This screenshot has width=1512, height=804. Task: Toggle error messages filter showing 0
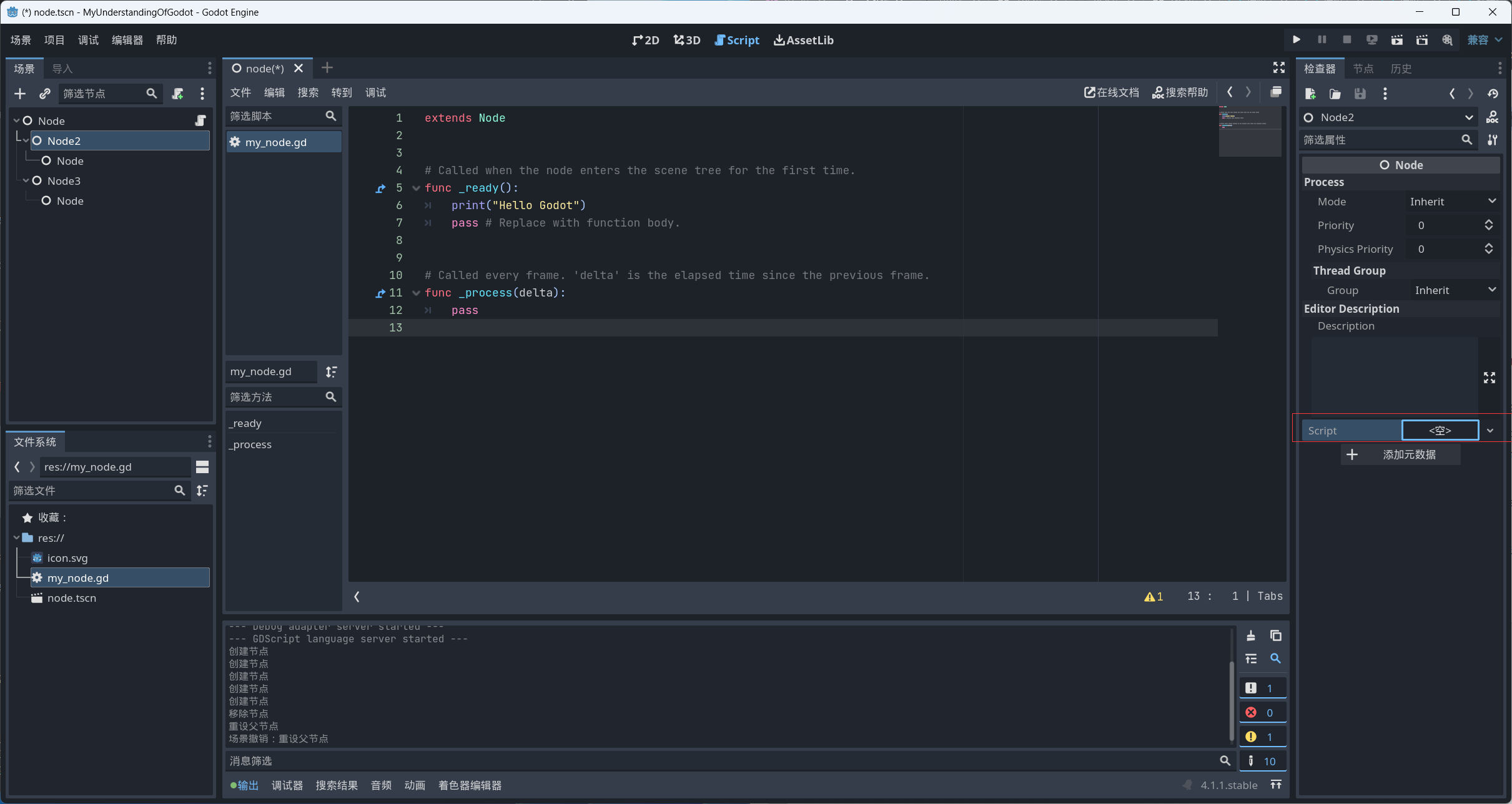click(1263, 712)
